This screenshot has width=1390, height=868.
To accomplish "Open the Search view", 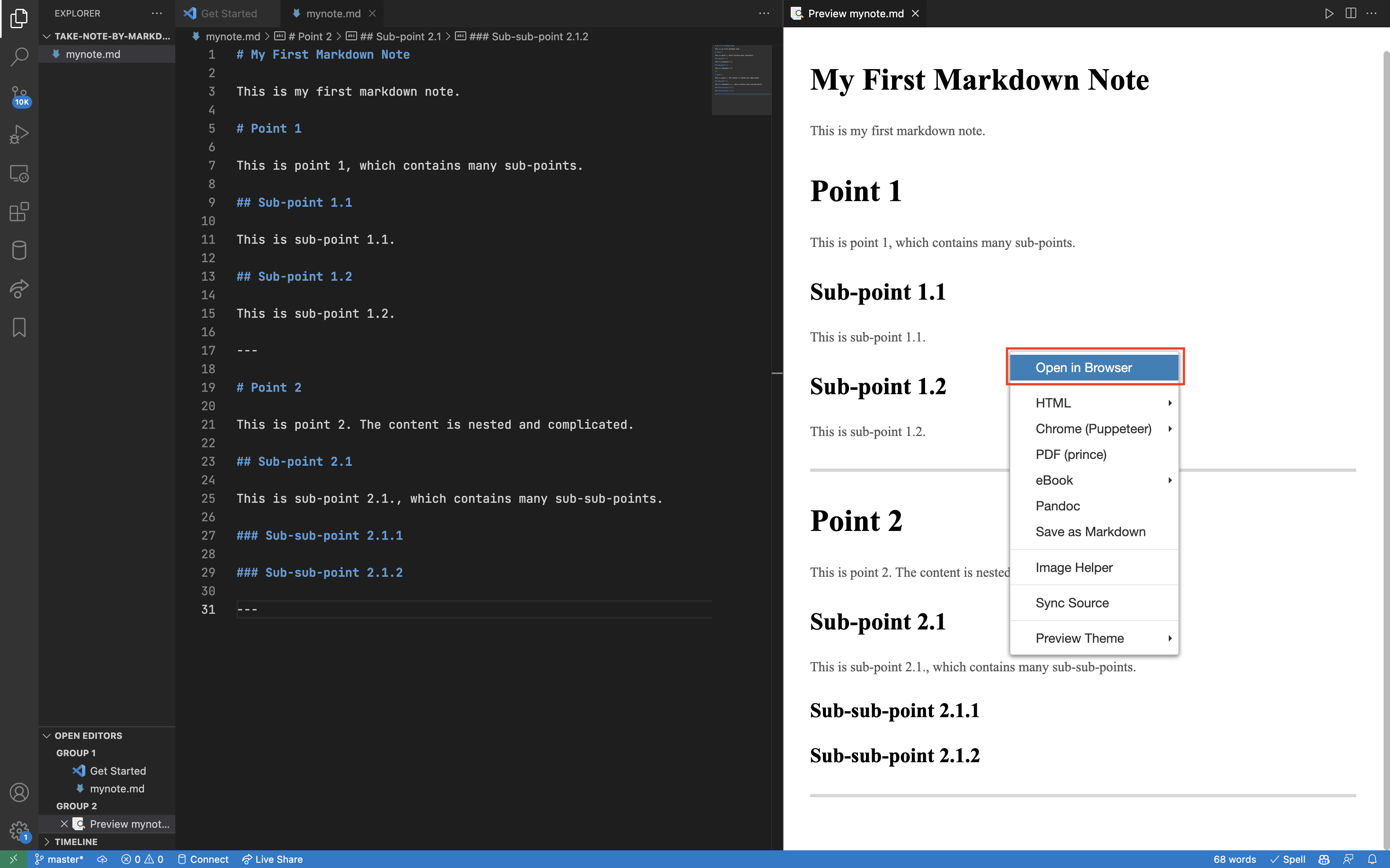I will (x=19, y=56).
